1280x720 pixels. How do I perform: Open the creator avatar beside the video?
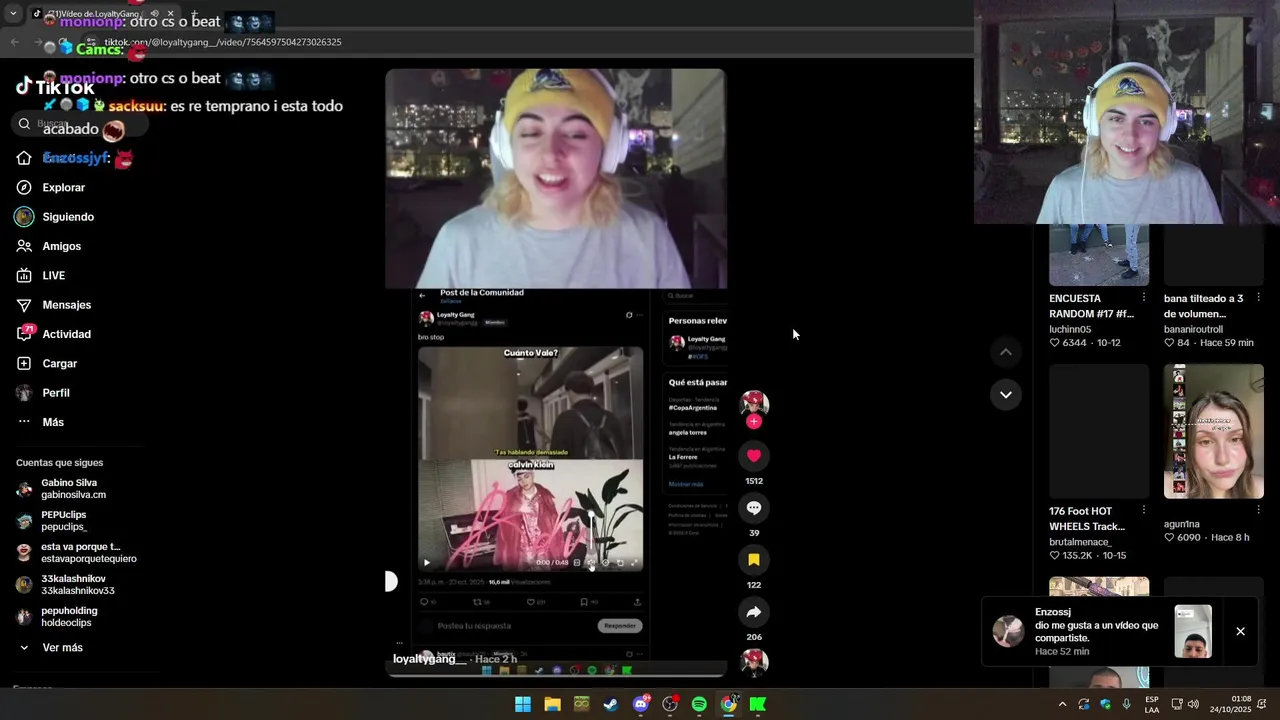coord(754,403)
